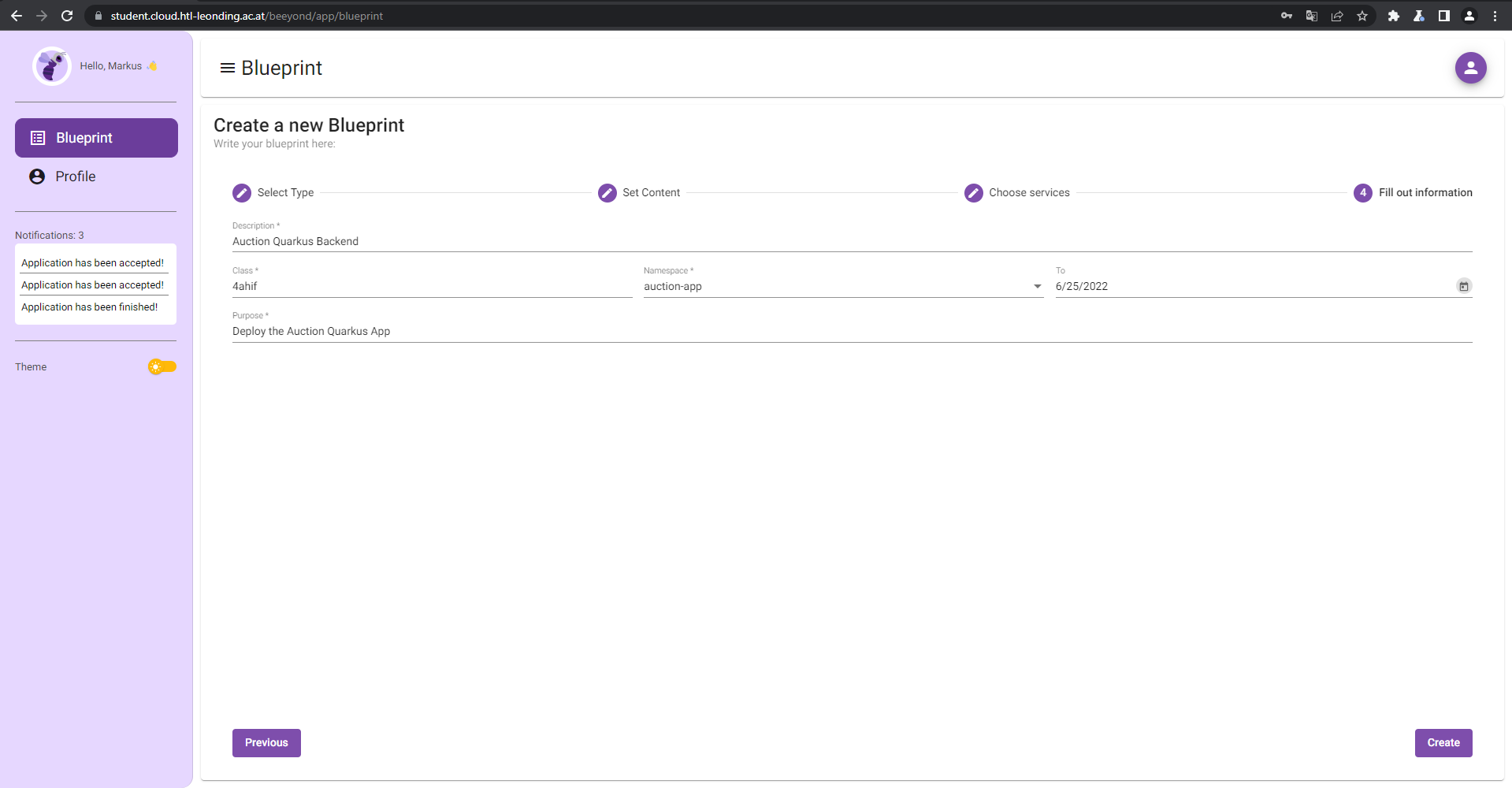1512x788 pixels.
Task: Click the Description field with Auction Quarkus Backend
Action: [852, 242]
